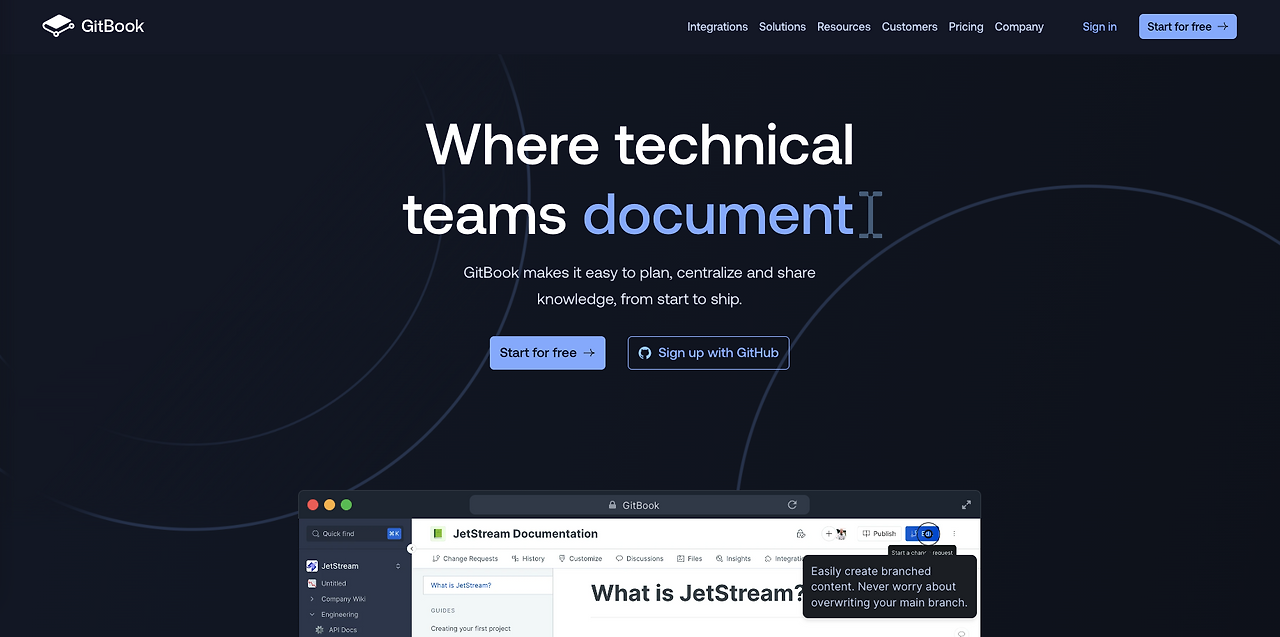The image size is (1280, 637).
Task: Click the GitHub octocat icon
Action: [645, 353]
